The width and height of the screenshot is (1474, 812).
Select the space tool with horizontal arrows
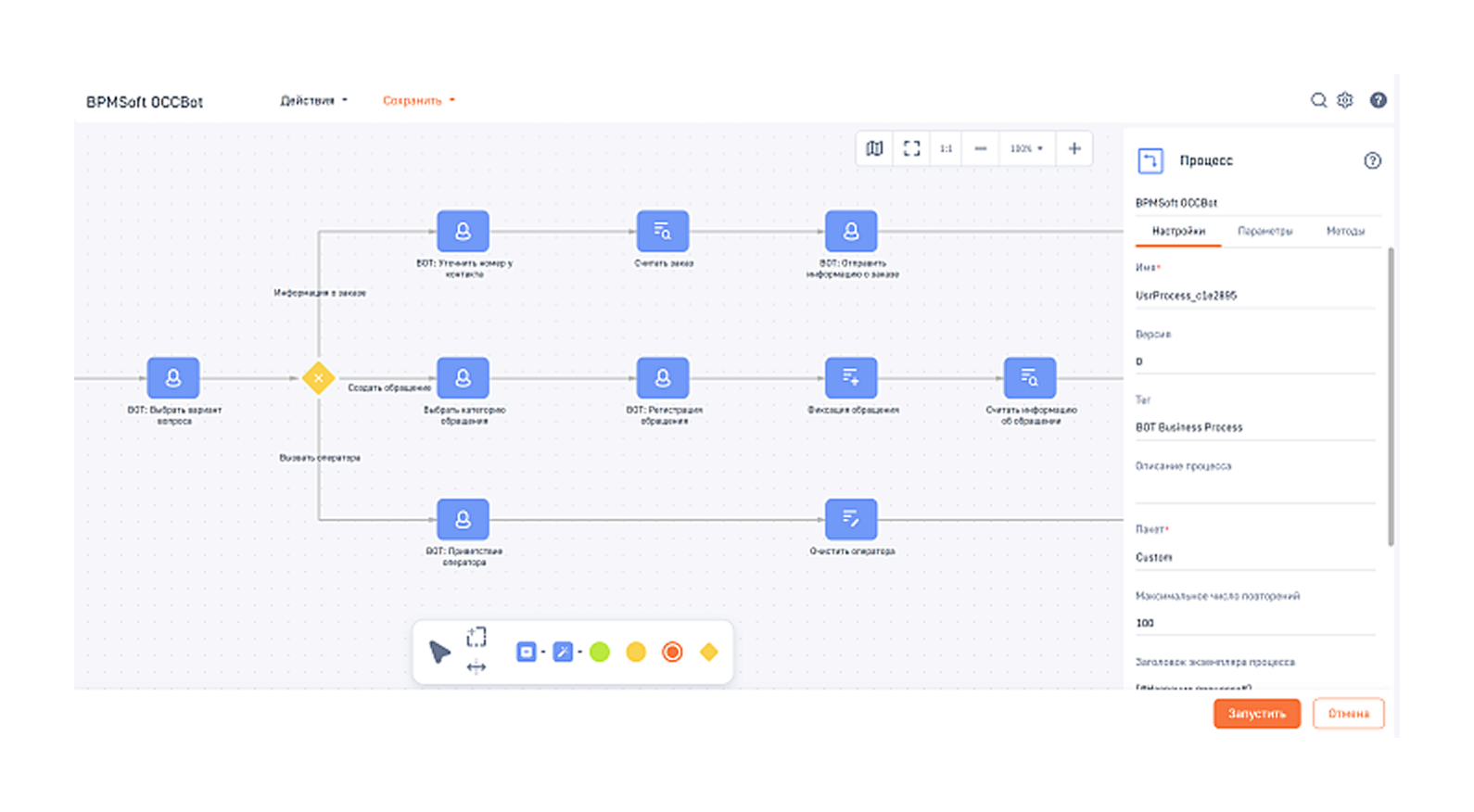[x=477, y=667]
